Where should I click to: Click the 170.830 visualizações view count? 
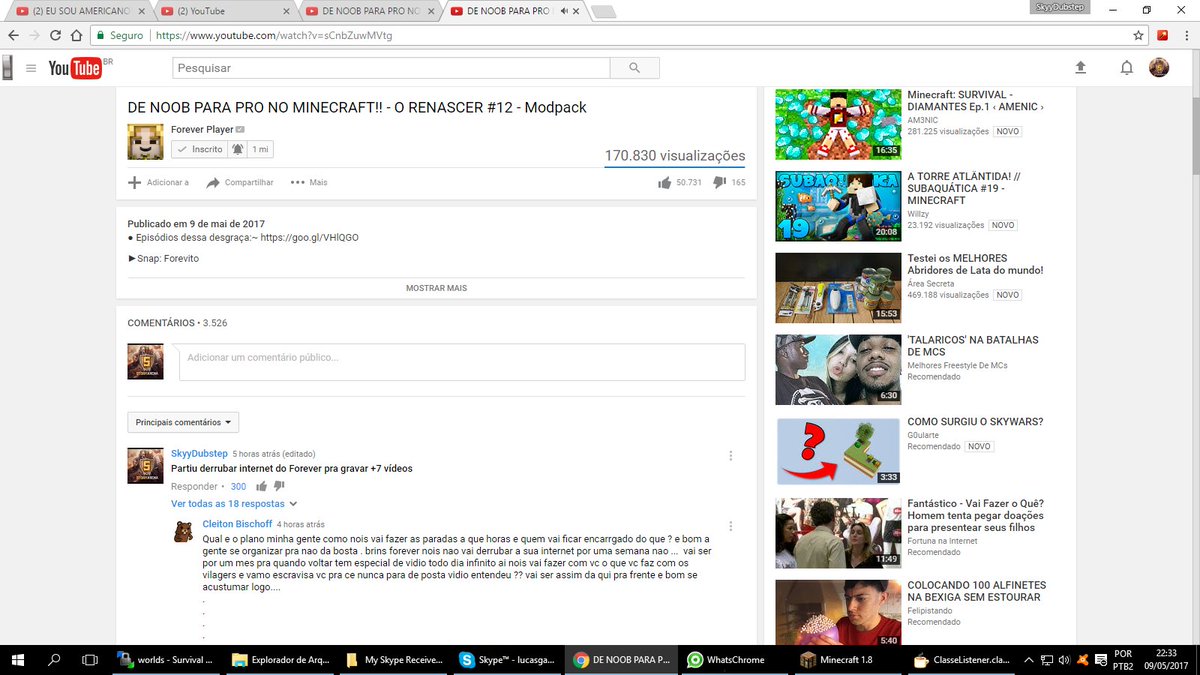pos(675,156)
